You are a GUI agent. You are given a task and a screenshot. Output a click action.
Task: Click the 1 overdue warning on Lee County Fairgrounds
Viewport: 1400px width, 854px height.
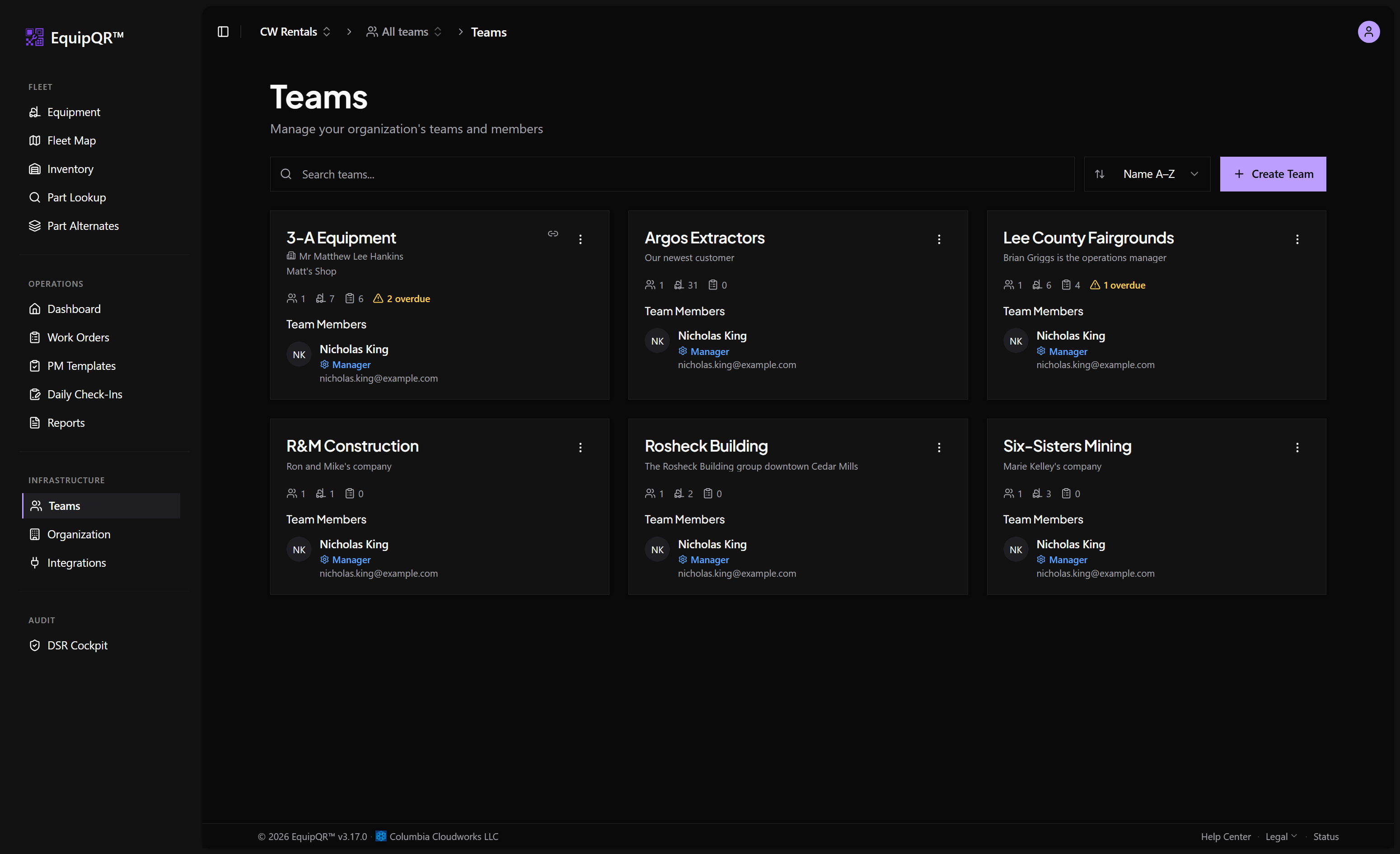[x=1117, y=285]
